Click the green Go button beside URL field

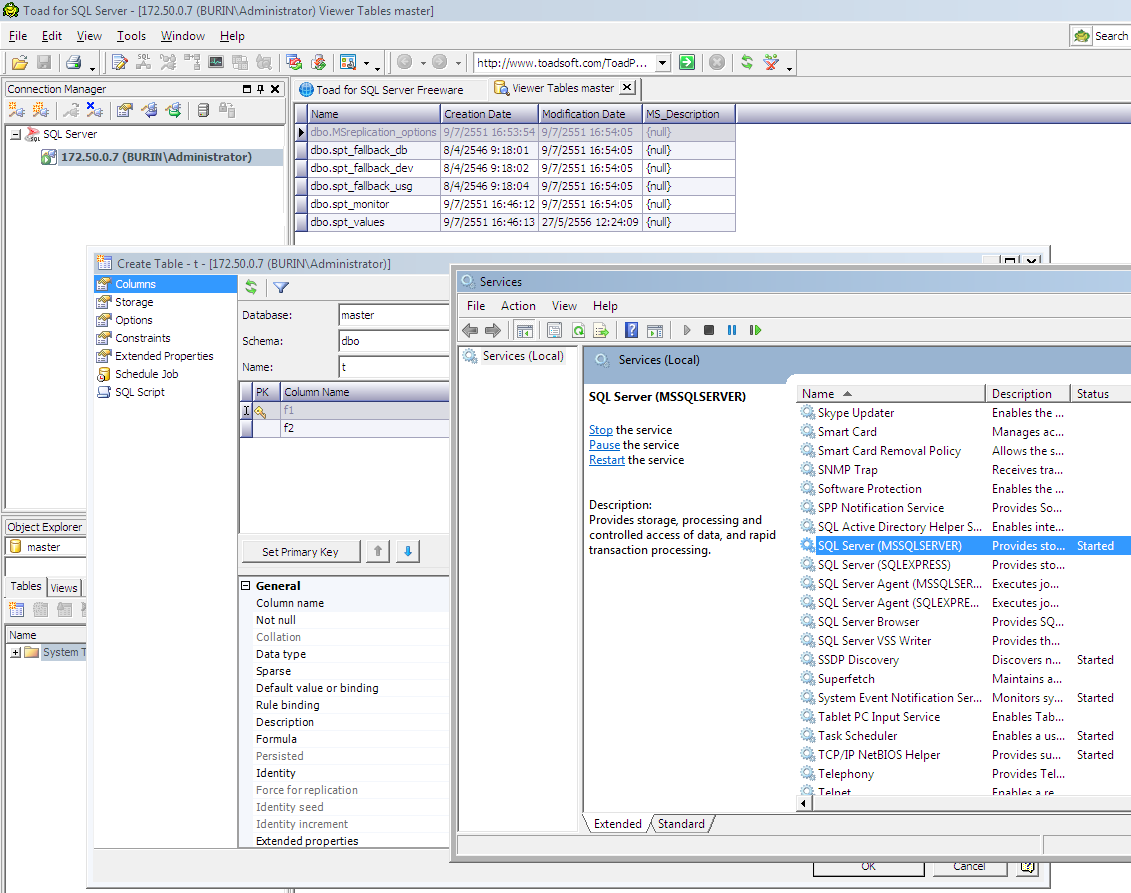tap(686, 62)
